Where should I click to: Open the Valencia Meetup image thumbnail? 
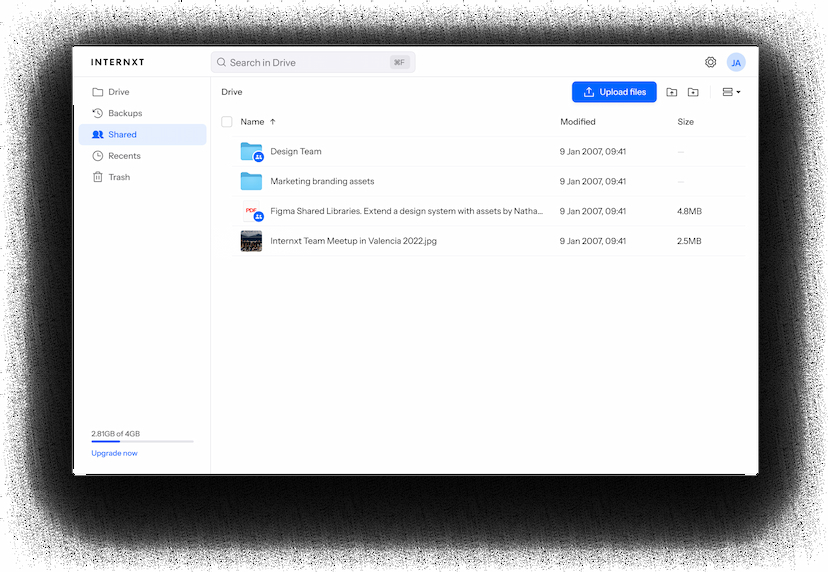coord(251,241)
